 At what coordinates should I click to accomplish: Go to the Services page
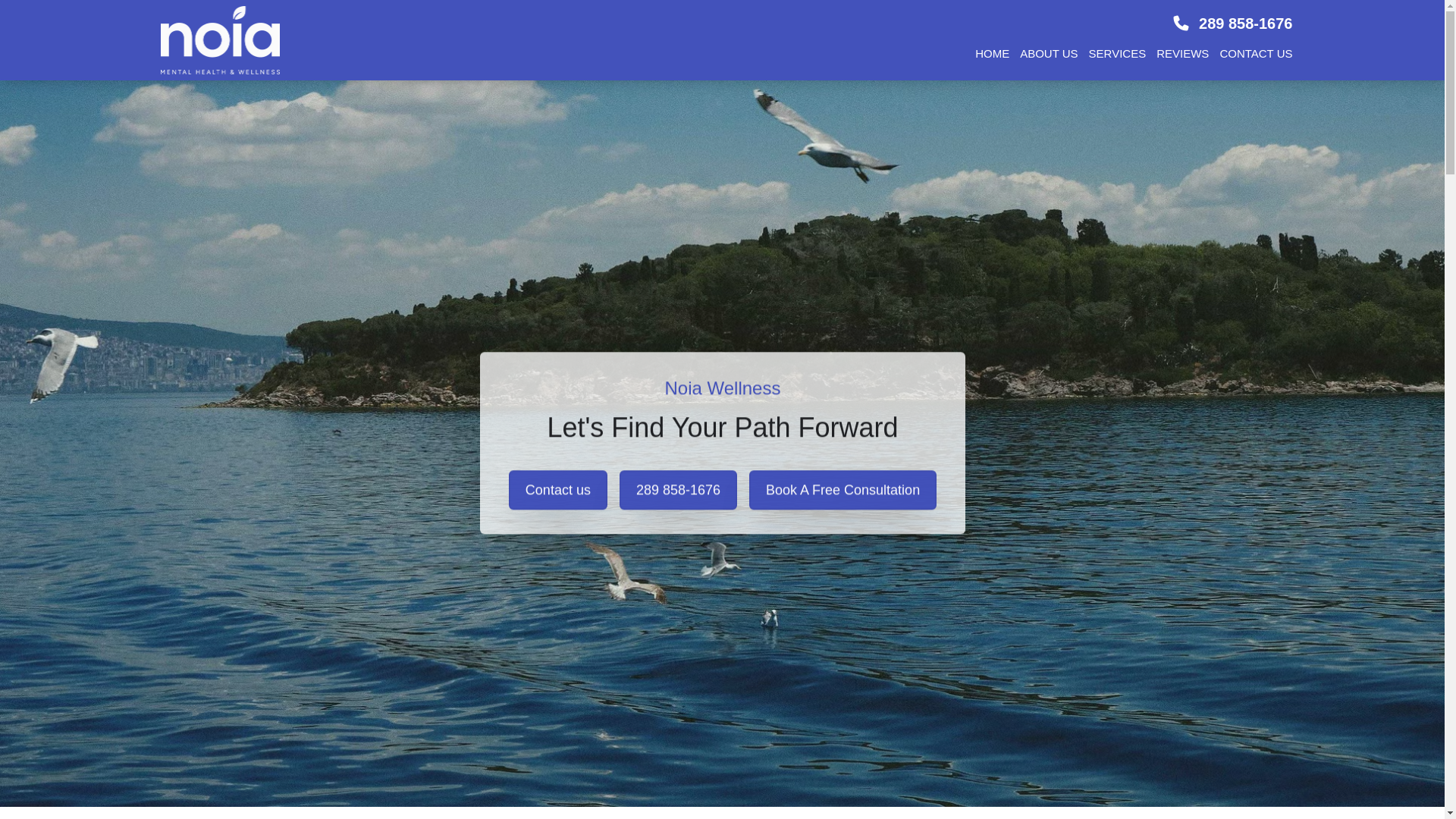pos(1117,54)
